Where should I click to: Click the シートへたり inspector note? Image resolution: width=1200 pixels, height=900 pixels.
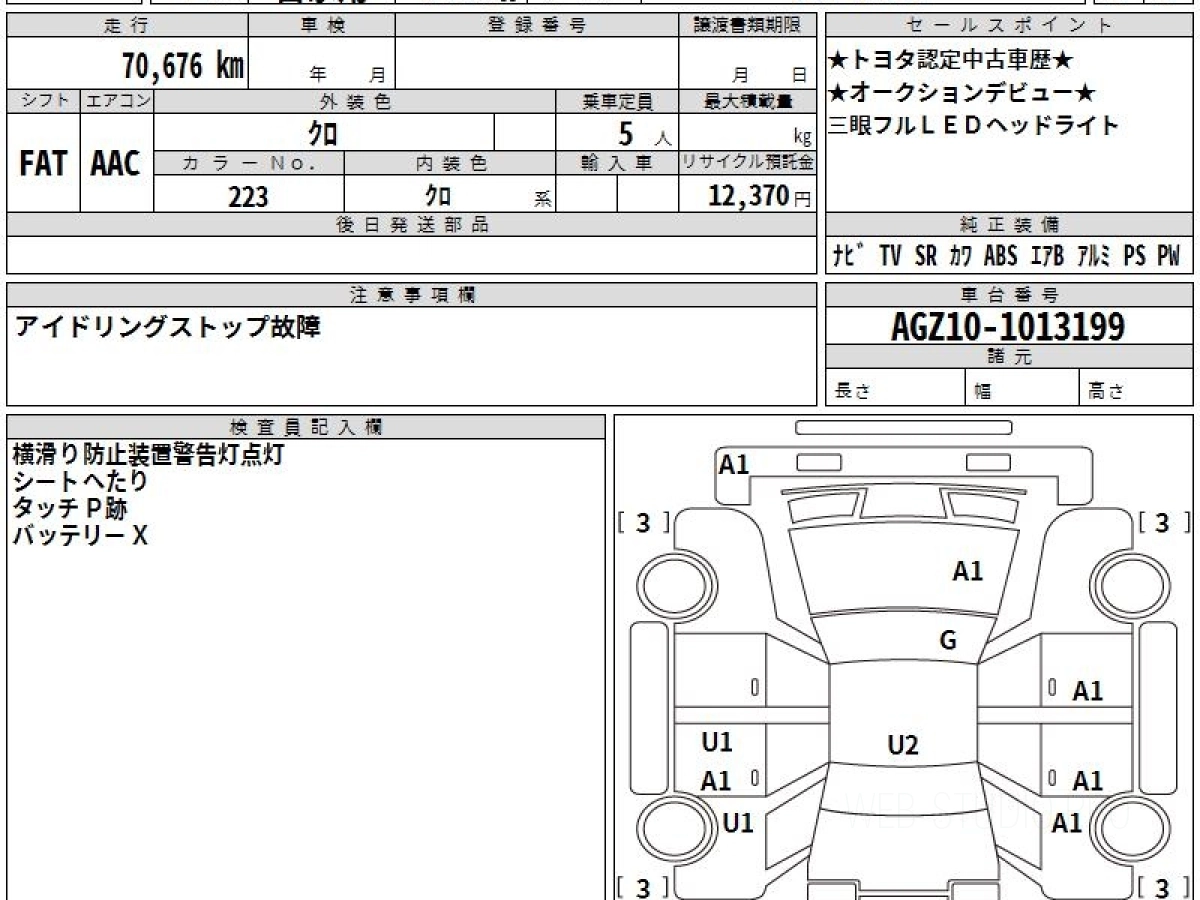coord(80,481)
